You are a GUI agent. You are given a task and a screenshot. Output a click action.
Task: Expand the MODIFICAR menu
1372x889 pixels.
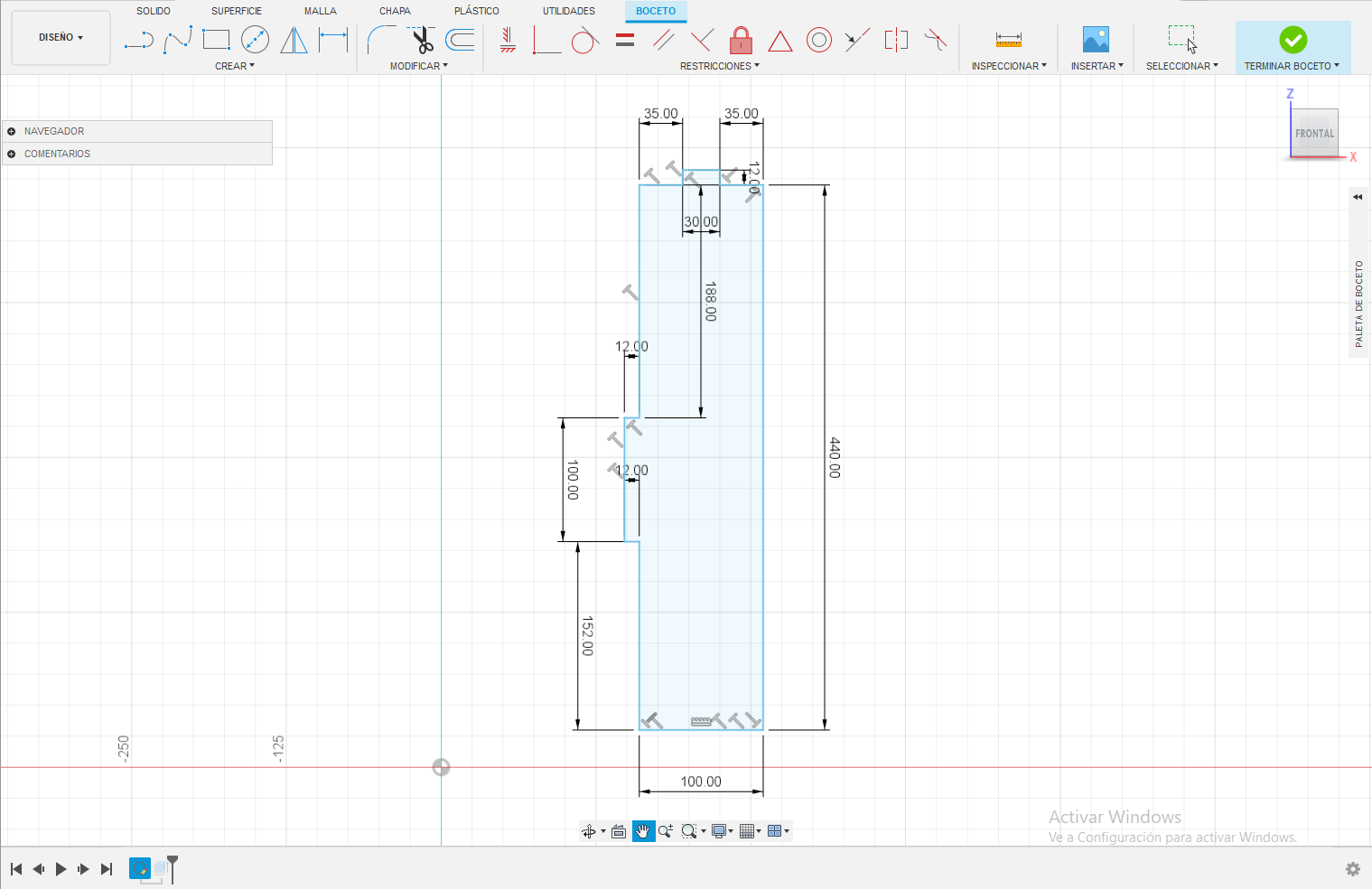pyautogui.click(x=419, y=66)
